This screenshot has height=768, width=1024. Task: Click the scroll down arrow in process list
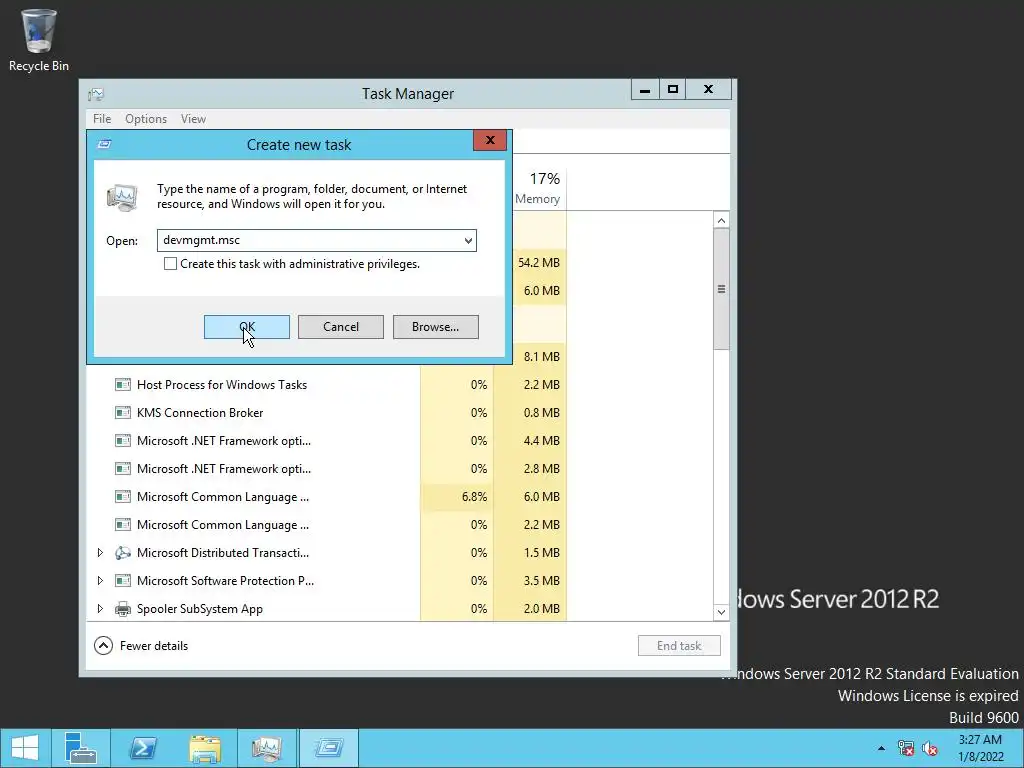tap(721, 612)
